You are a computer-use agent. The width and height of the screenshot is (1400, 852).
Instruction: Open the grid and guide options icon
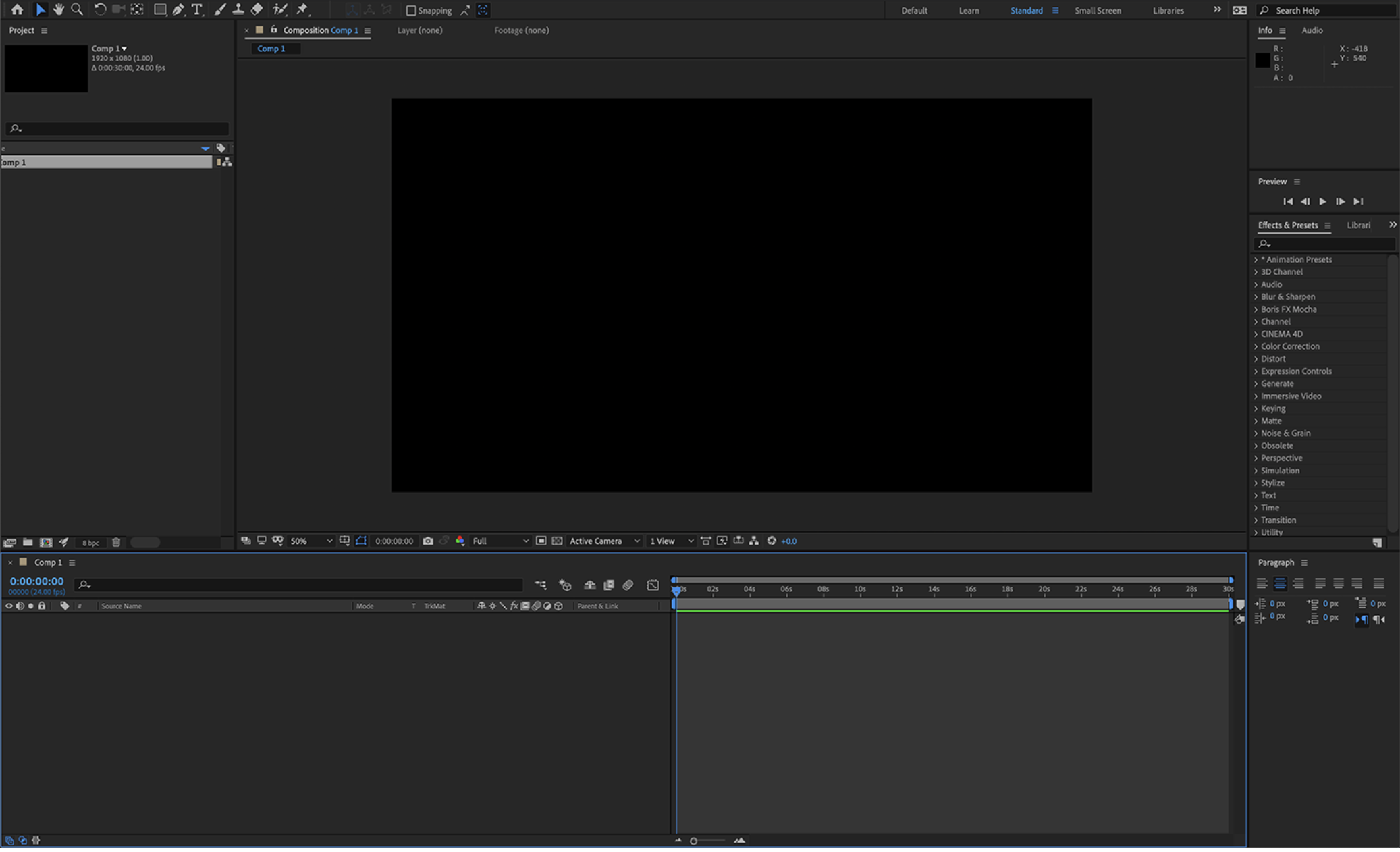coord(344,541)
